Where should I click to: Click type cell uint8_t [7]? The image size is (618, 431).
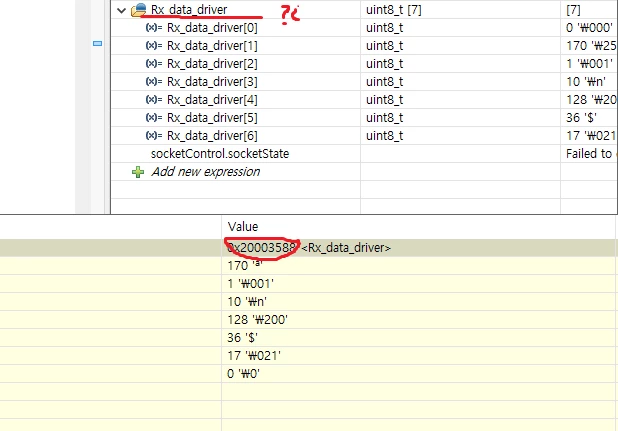(x=394, y=10)
